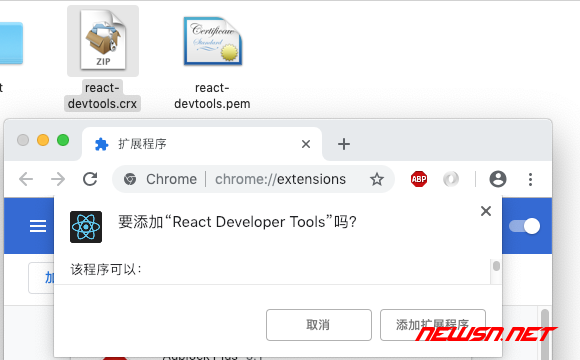Click the extensions page vertical scrollbar
Screen dimensions: 580x360
coord(544,333)
